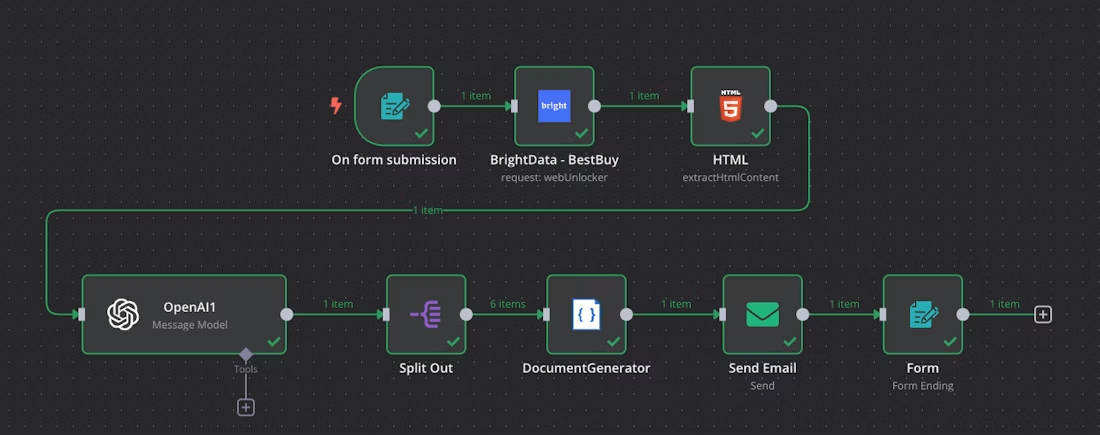Select the HTML extractHtmlContent node
The height and width of the screenshot is (435, 1100).
point(730,106)
